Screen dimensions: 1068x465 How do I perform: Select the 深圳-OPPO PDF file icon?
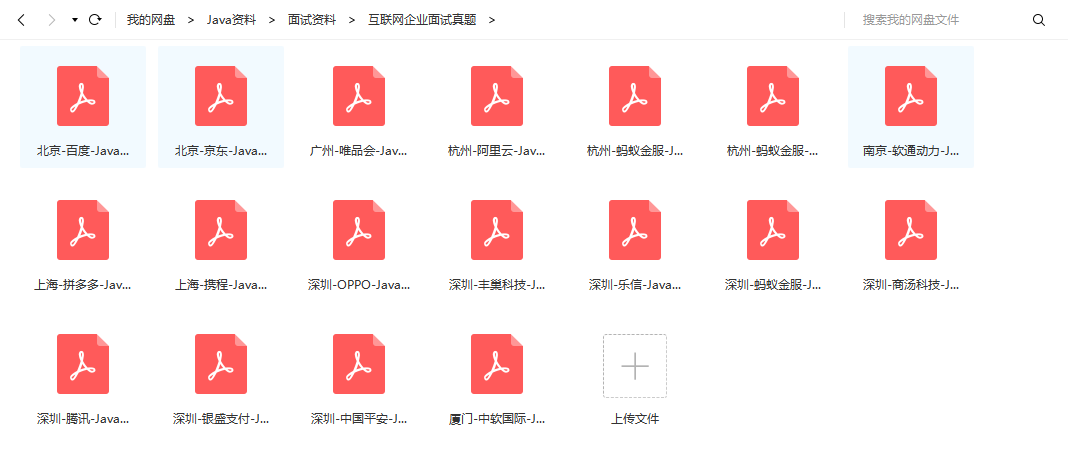[x=359, y=230]
